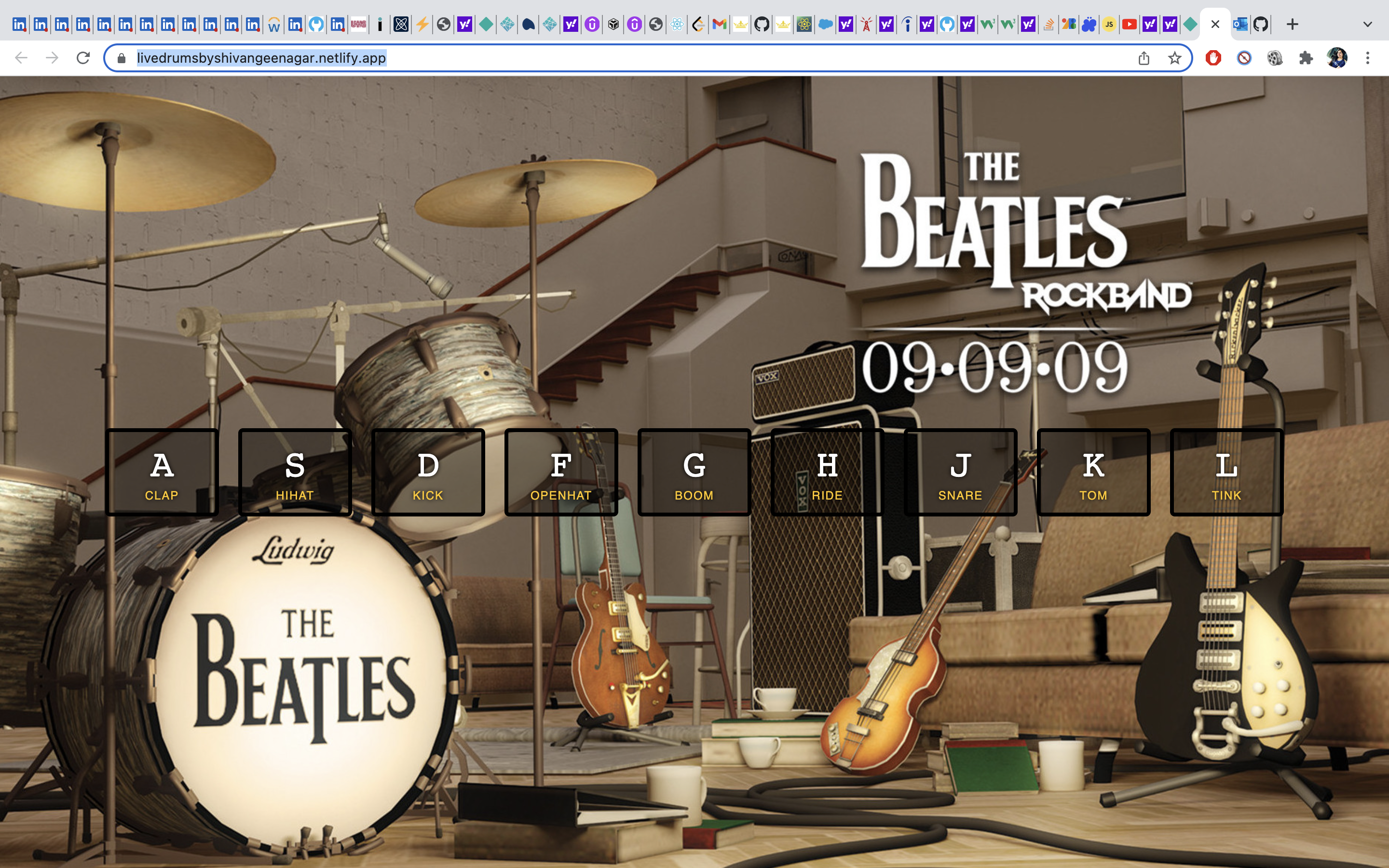Viewport: 1389px width, 868px height.
Task: Go forward to next page
Action: [x=52, y=58]
